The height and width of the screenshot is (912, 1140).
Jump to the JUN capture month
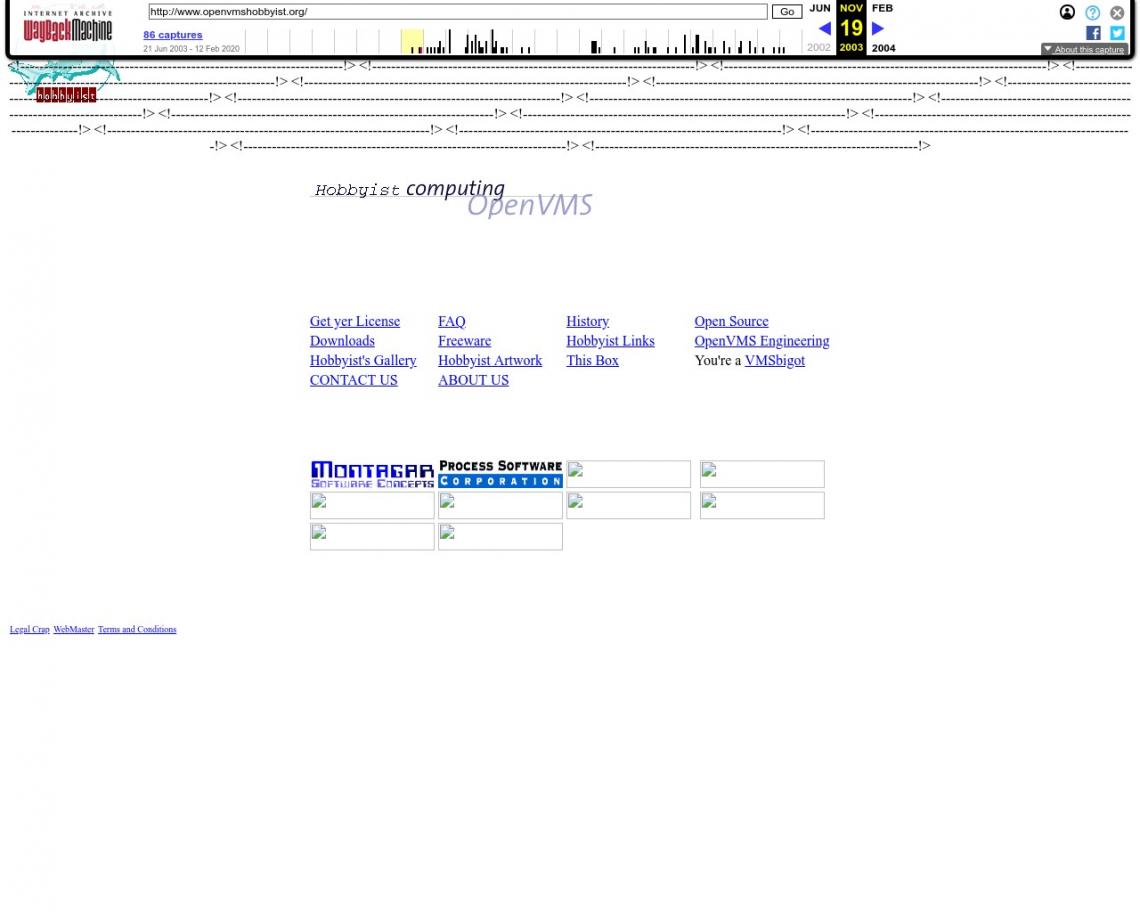pos(819,8)
